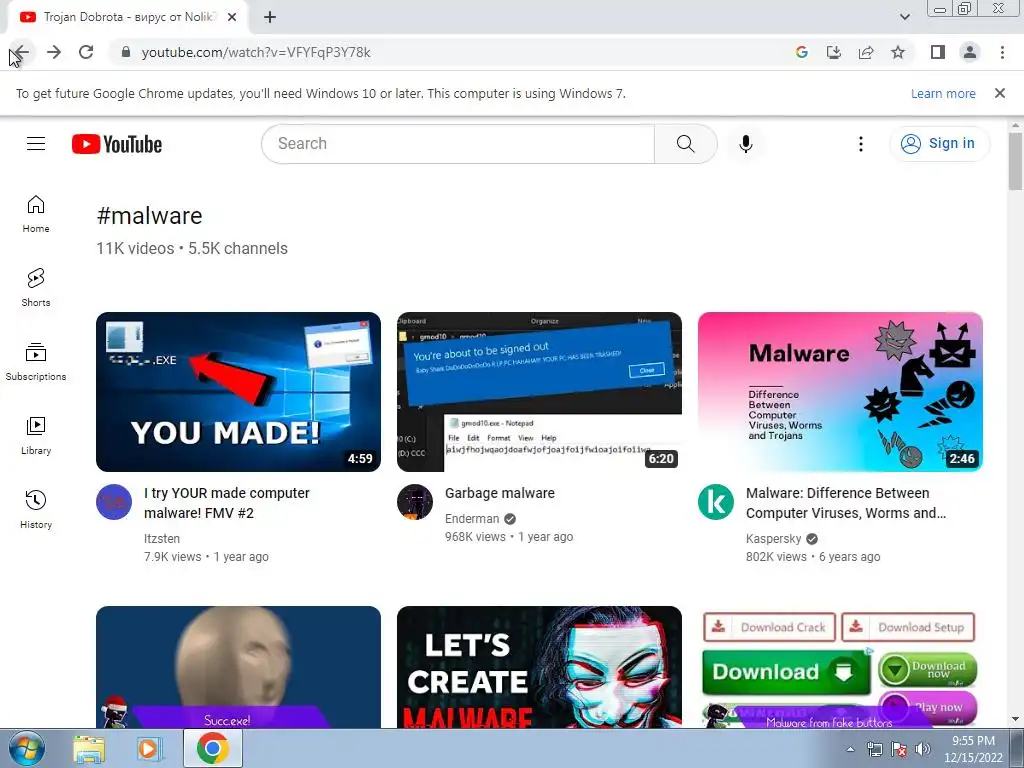This screenshot has width=1024, height=768.
Task: Click the Google icon in address bar
Action: click(x=802, y=52)
